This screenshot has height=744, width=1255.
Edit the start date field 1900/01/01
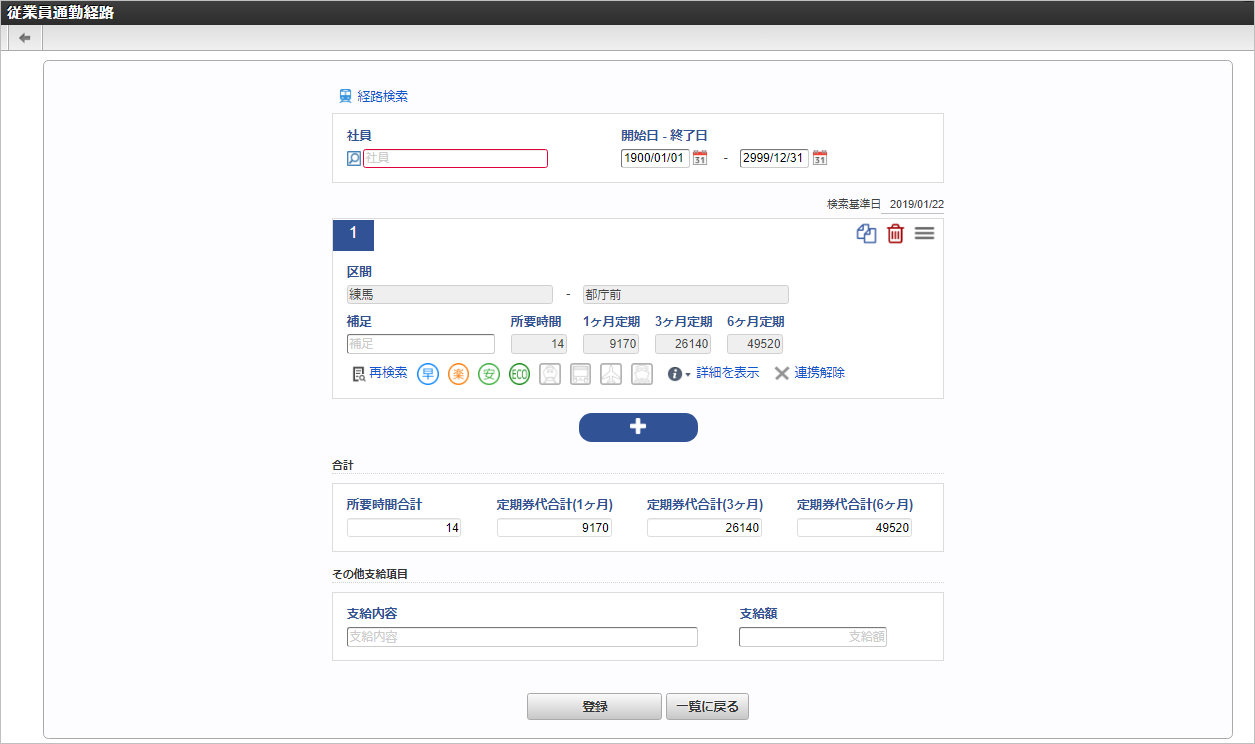[x=655, y=158]
